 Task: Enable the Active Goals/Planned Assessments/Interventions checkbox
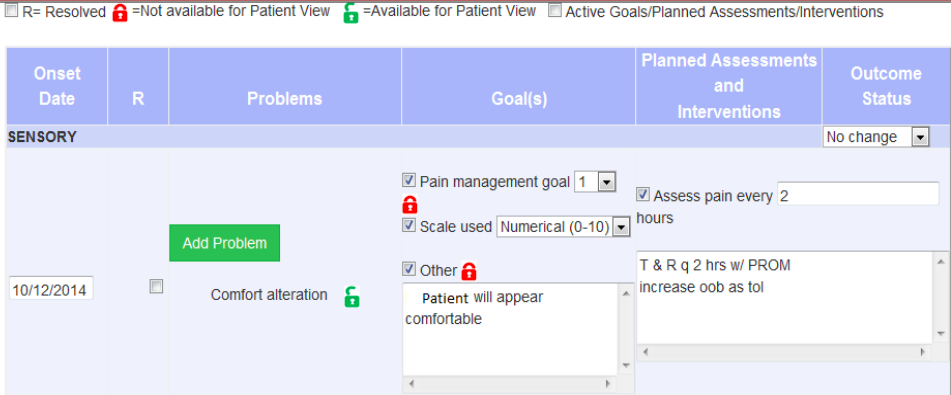555,11
